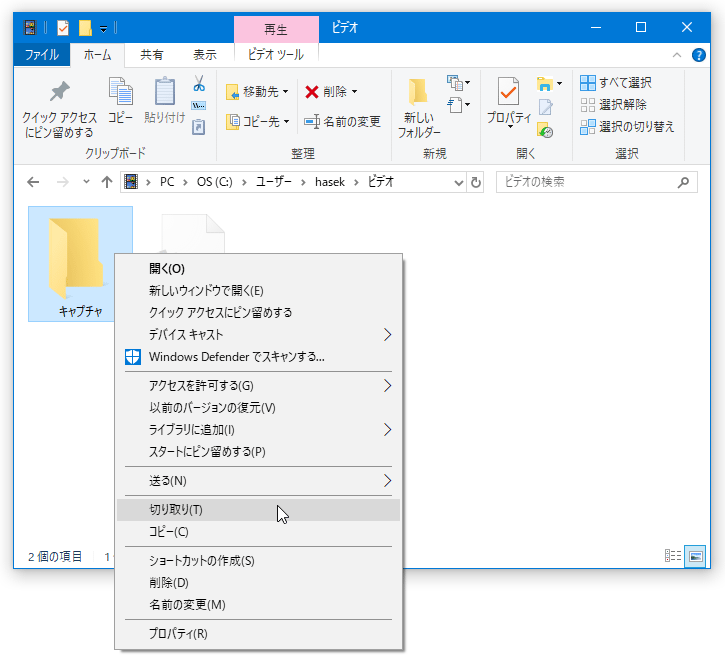Screen dimensions: 725x664
Task: Open Send to (送る) submenu
Action: pyautogui.click(x=258, y=481)
